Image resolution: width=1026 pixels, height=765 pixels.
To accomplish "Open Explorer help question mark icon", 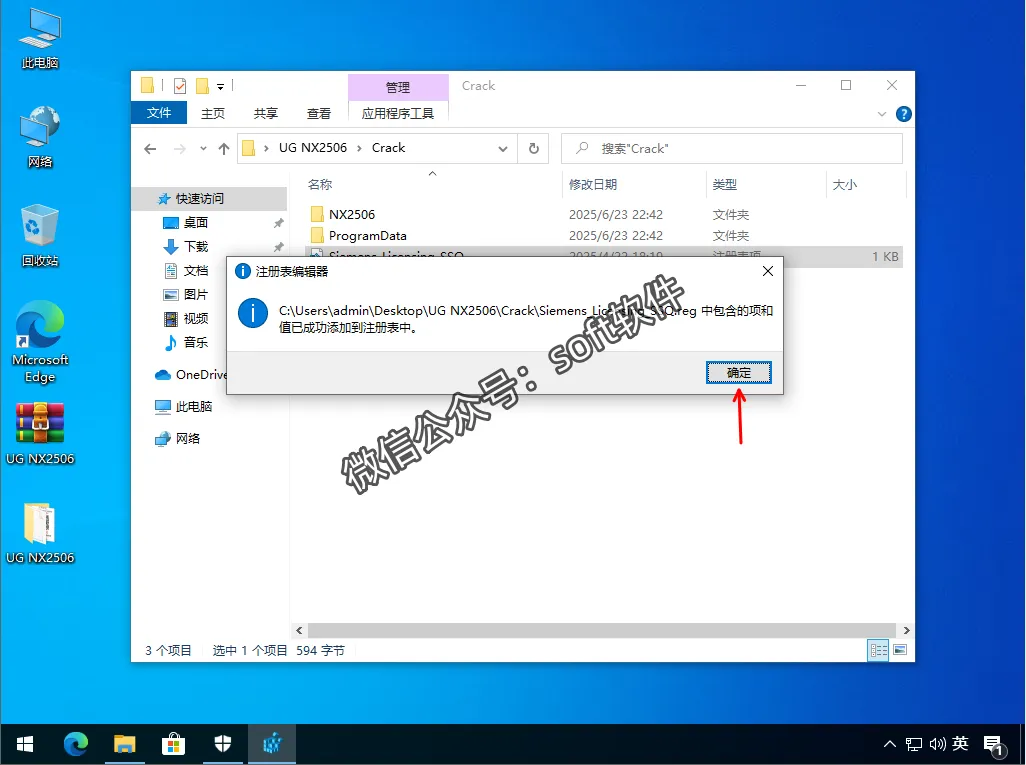I will 904,114.
